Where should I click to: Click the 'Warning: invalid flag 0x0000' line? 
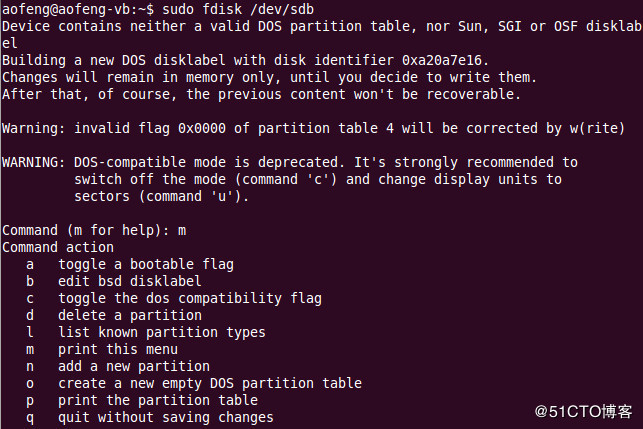coord(313,128)
